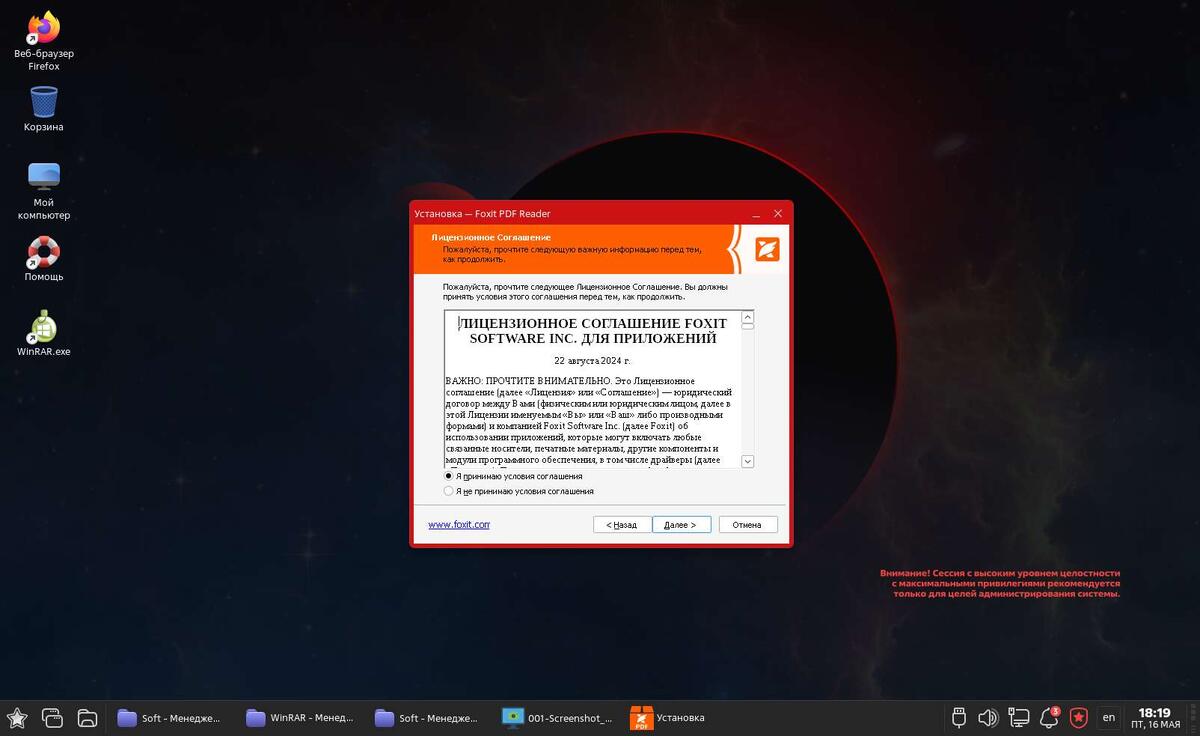Image resolution: width=1200 pixels, height=736 pixels.
Task: Open notifications bell with badge 3
Action: [x=1049, y=717]
